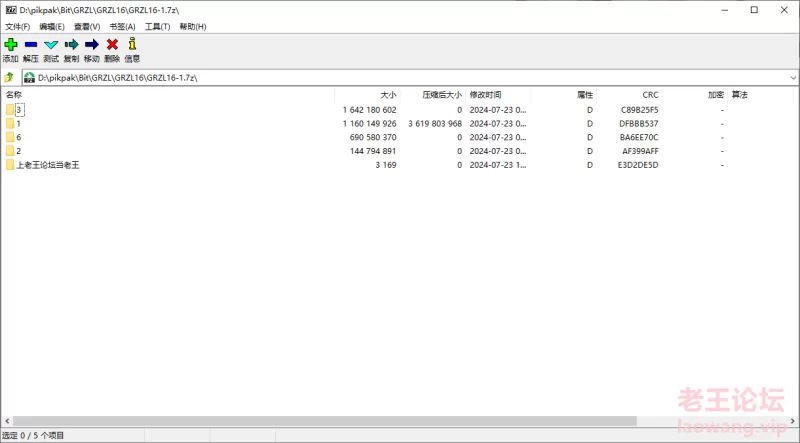The image size is (800, 443).
Task: Click the Copy (复制) arrow icon
Action: coord(71,44)
